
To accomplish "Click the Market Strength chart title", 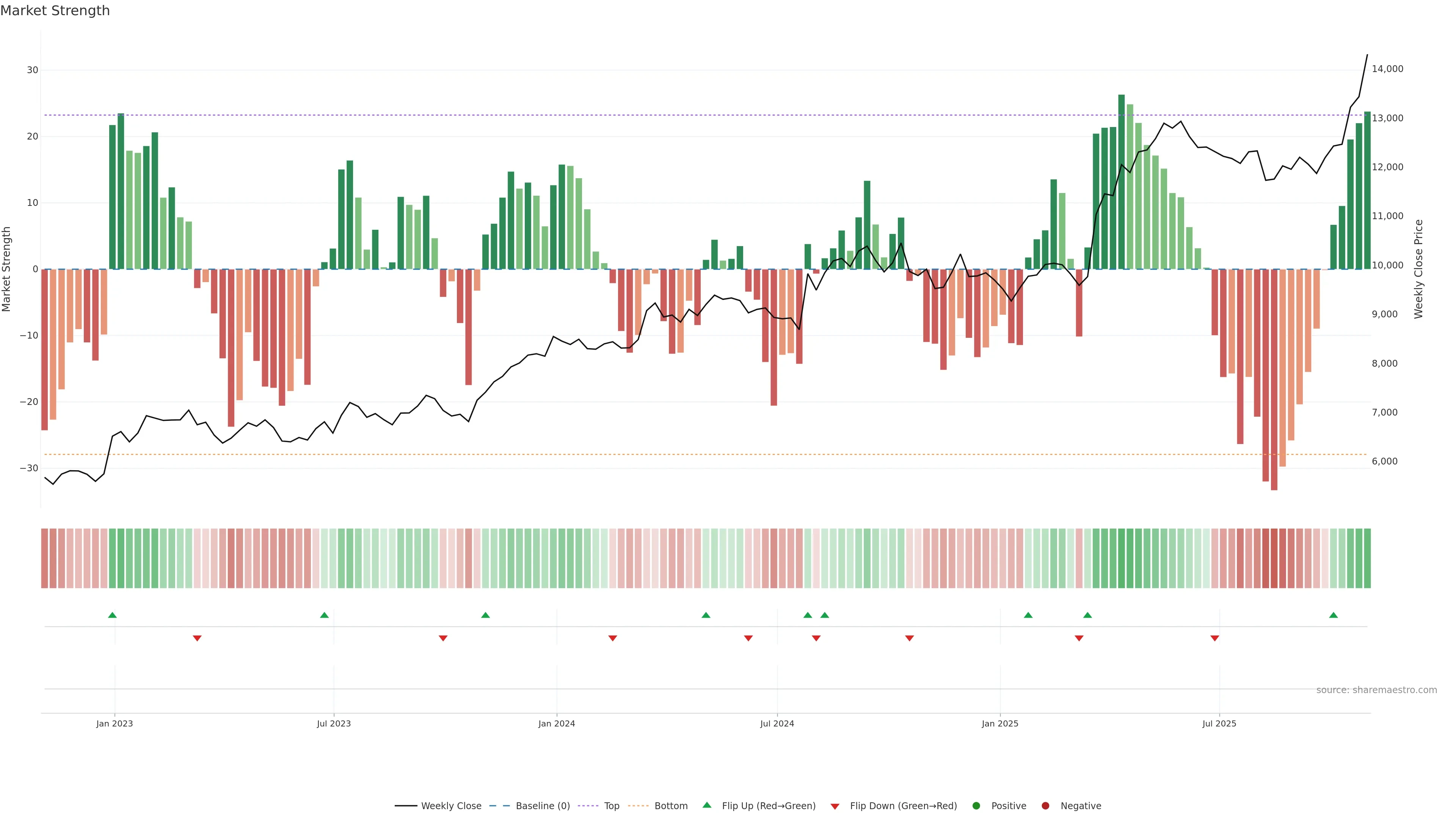I will 55,11.
